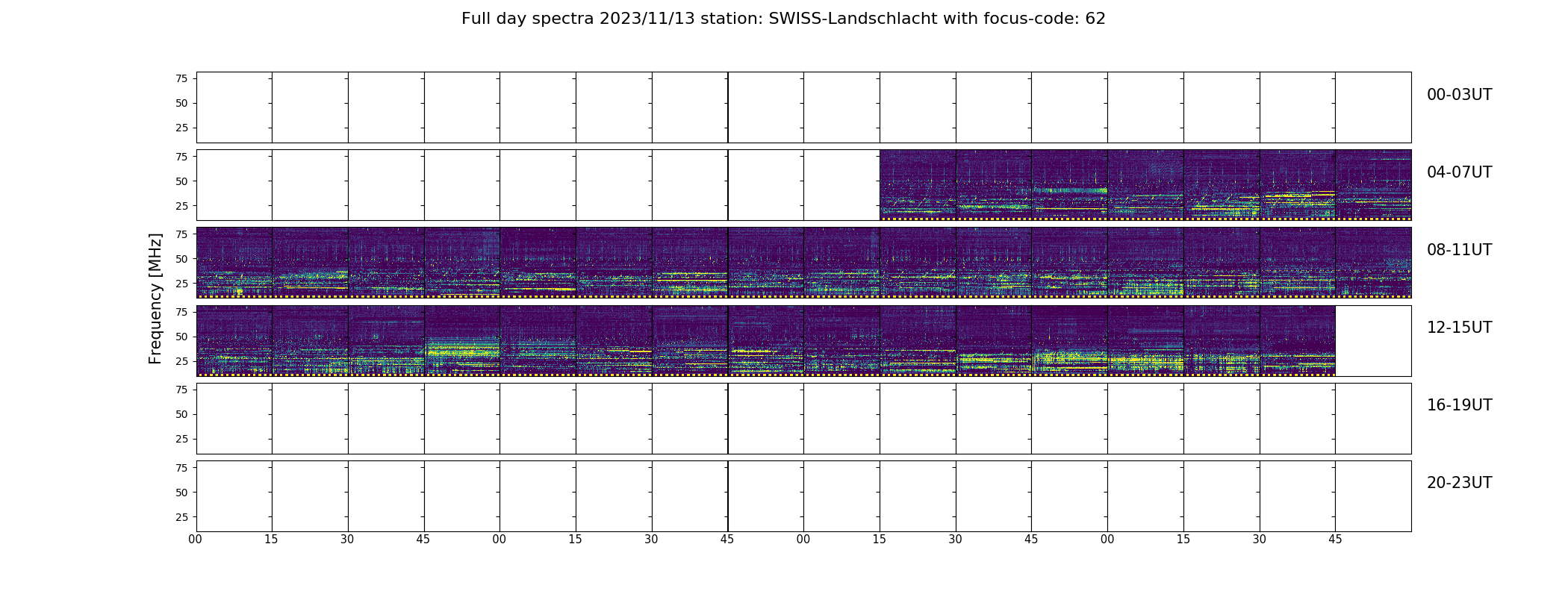Select the '16-19UT' row label
Image resolution: width=1568 pixels, height=597 pixels.
(1459, 405)
